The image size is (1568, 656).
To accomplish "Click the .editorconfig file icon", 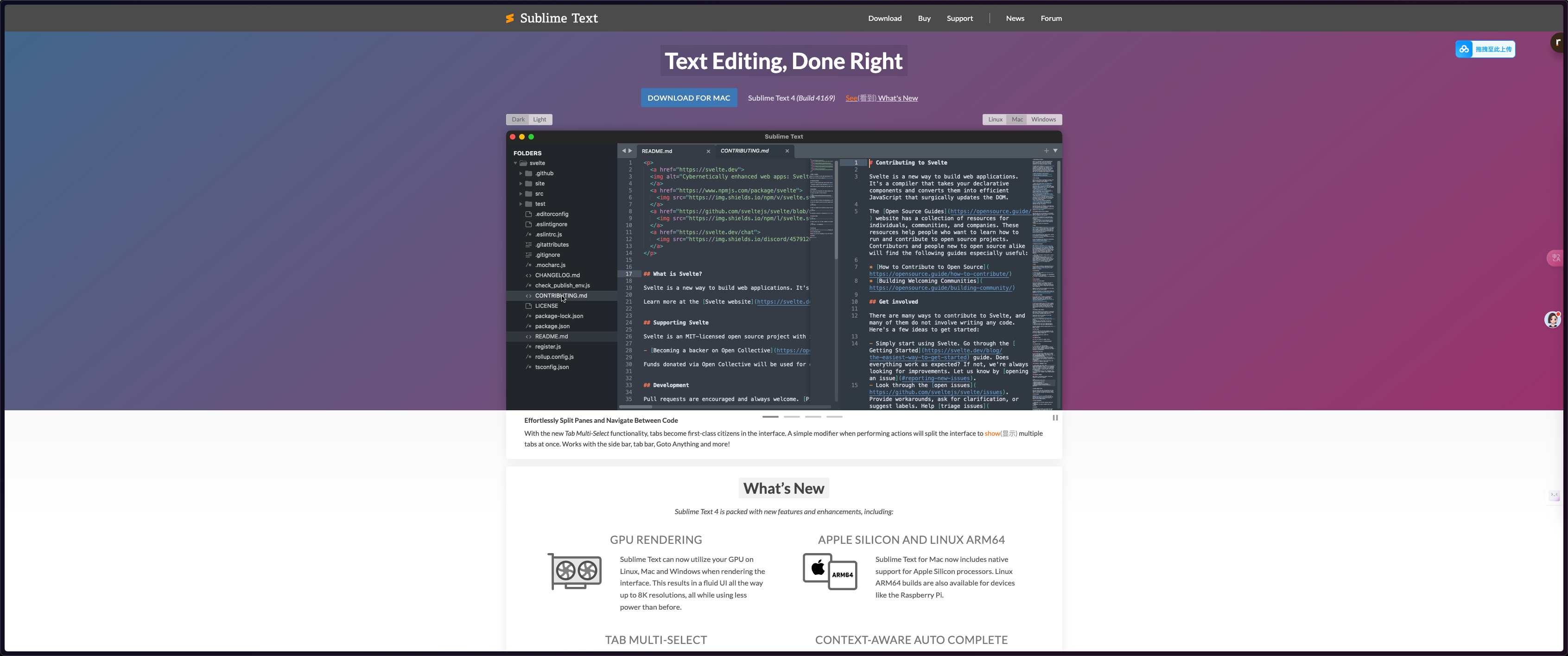I will [528, 214].
